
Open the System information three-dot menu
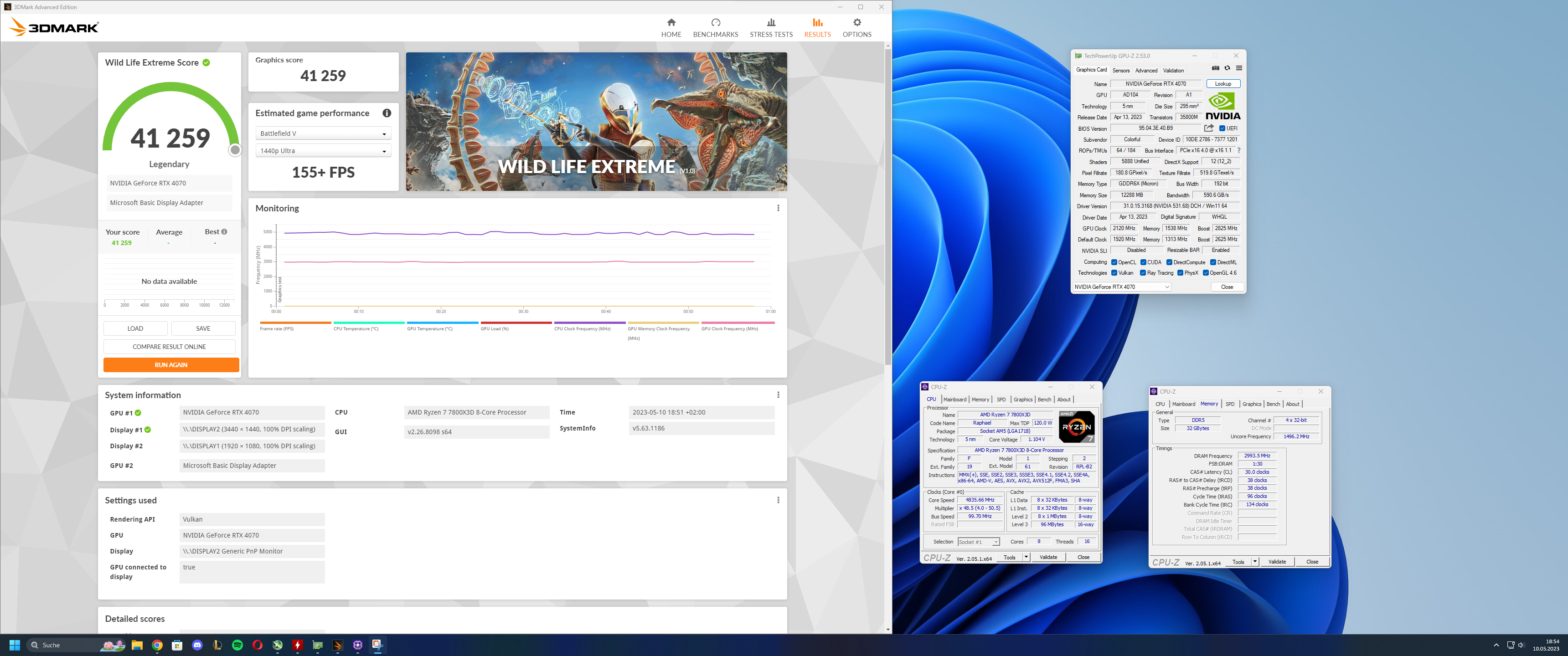pos(778,395)
